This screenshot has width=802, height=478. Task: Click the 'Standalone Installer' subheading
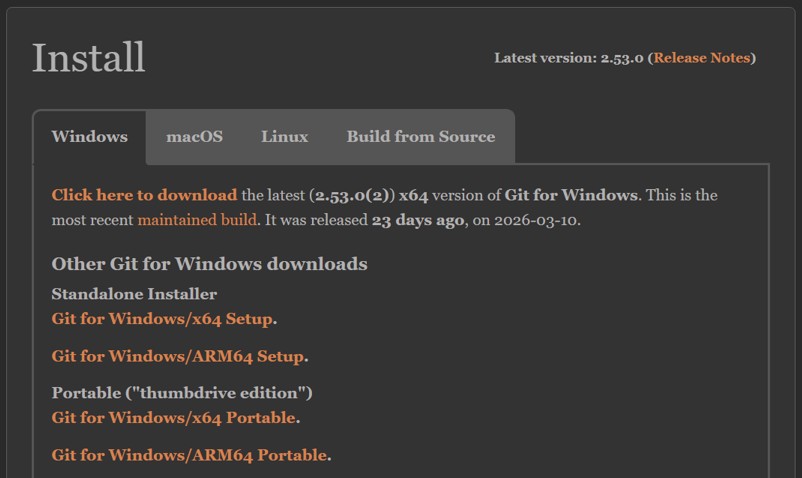pos(134,294)
